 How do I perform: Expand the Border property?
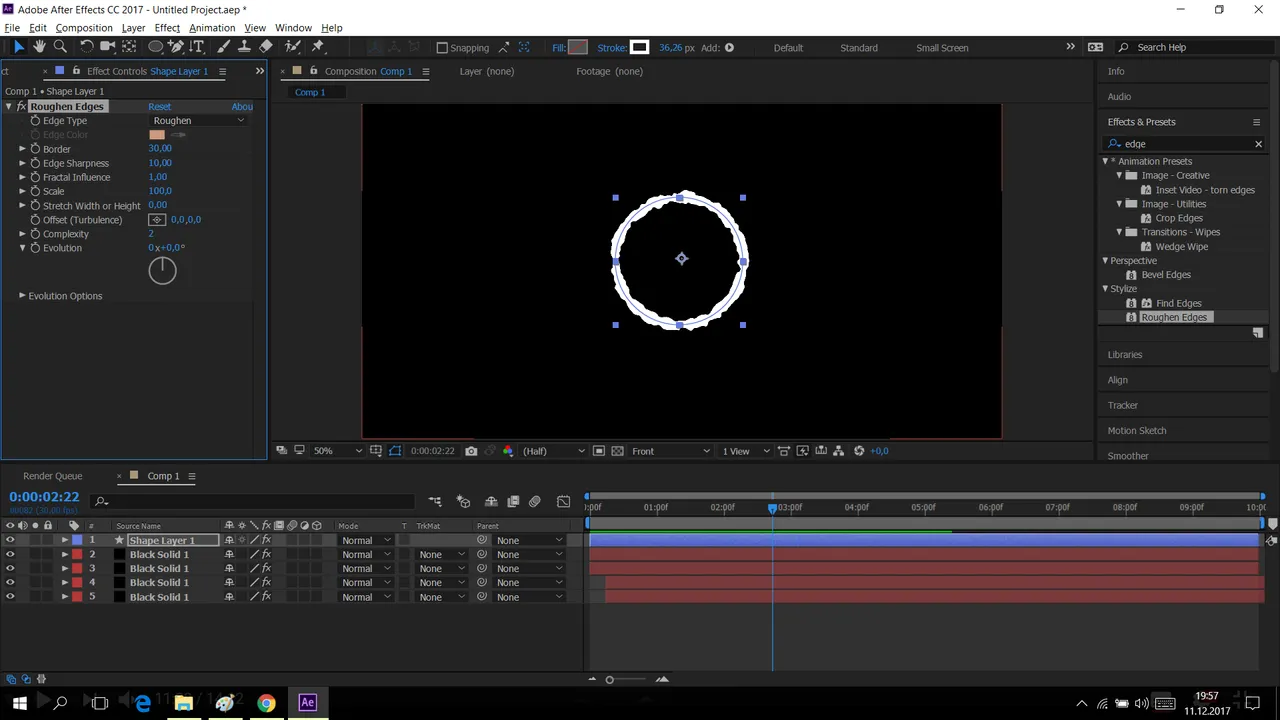22,148
